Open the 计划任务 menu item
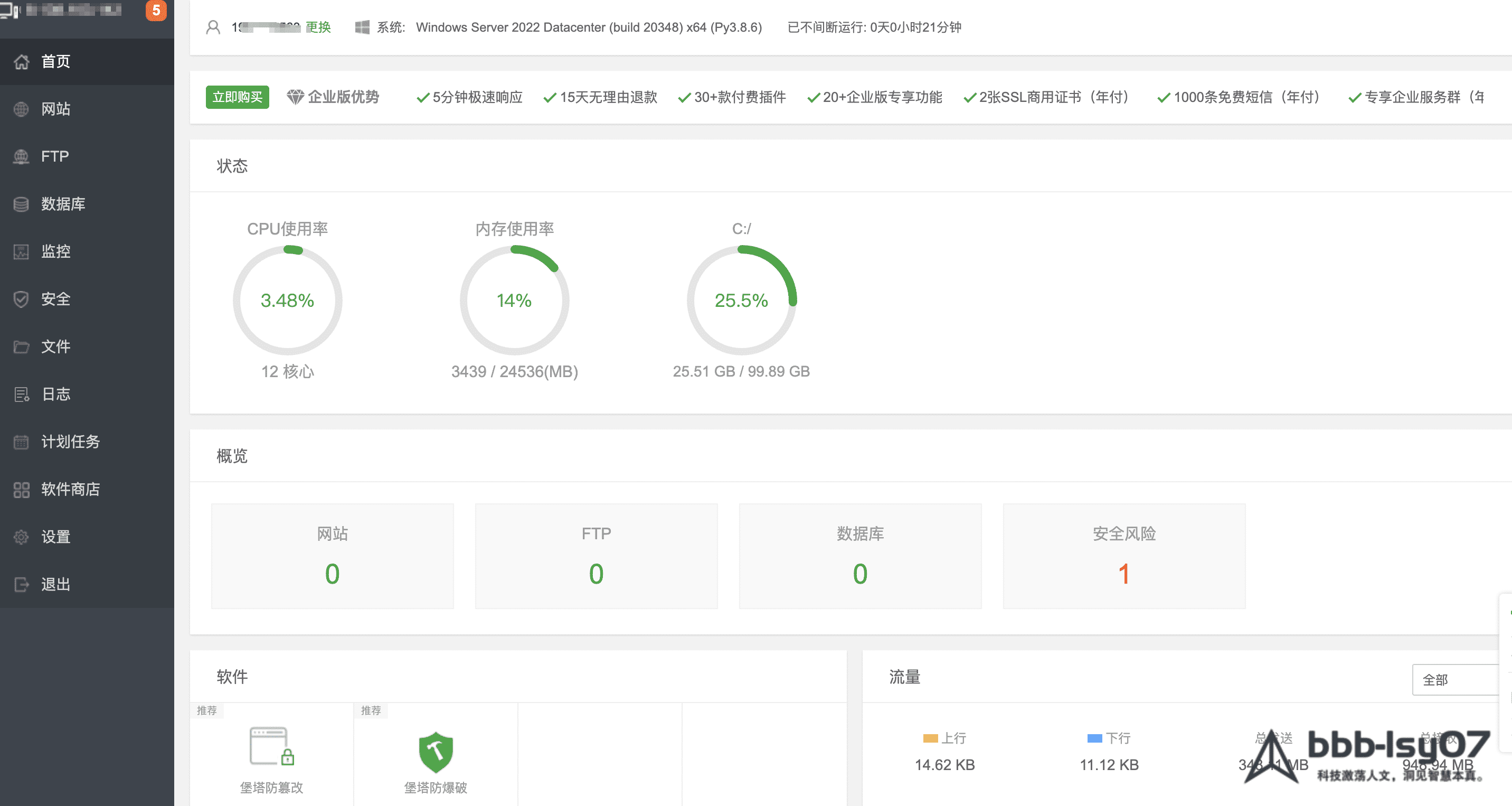1512x806 pixels. 70,442
